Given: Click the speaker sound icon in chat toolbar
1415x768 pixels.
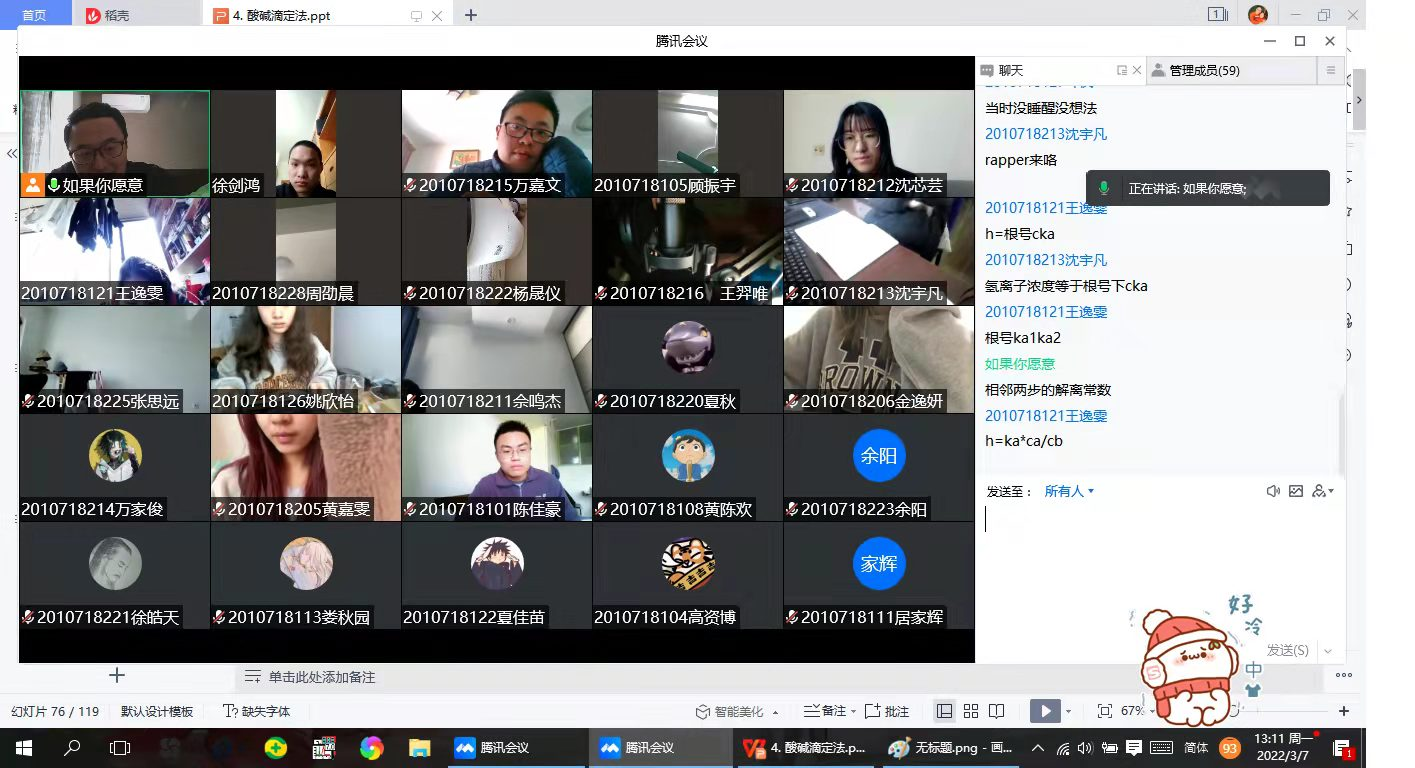Looking at the screenshot, I should click(1273, 491).
